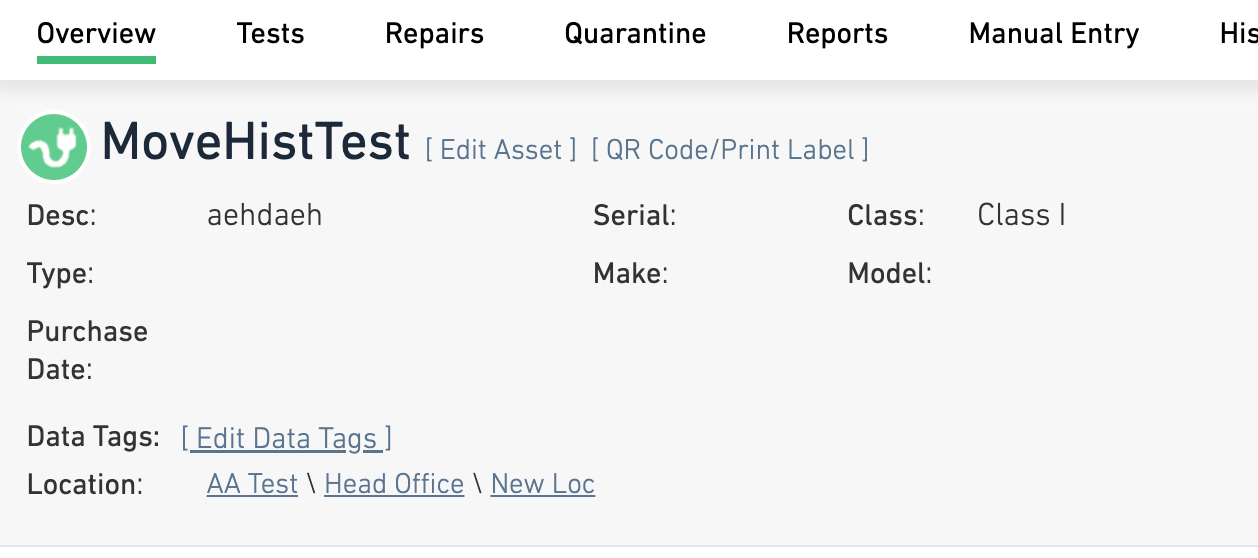
Task: Click the Class I value text
Action: [x=1021, y=215]
